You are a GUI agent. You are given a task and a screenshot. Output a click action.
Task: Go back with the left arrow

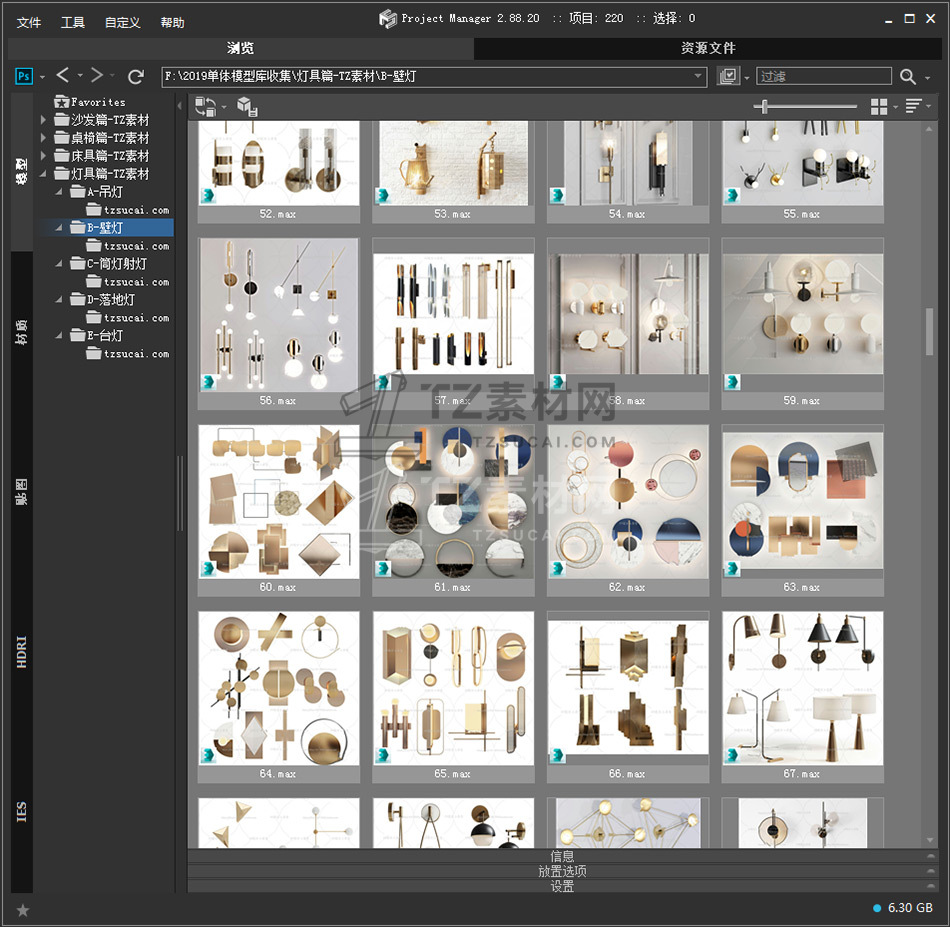[x=63, y=76]
